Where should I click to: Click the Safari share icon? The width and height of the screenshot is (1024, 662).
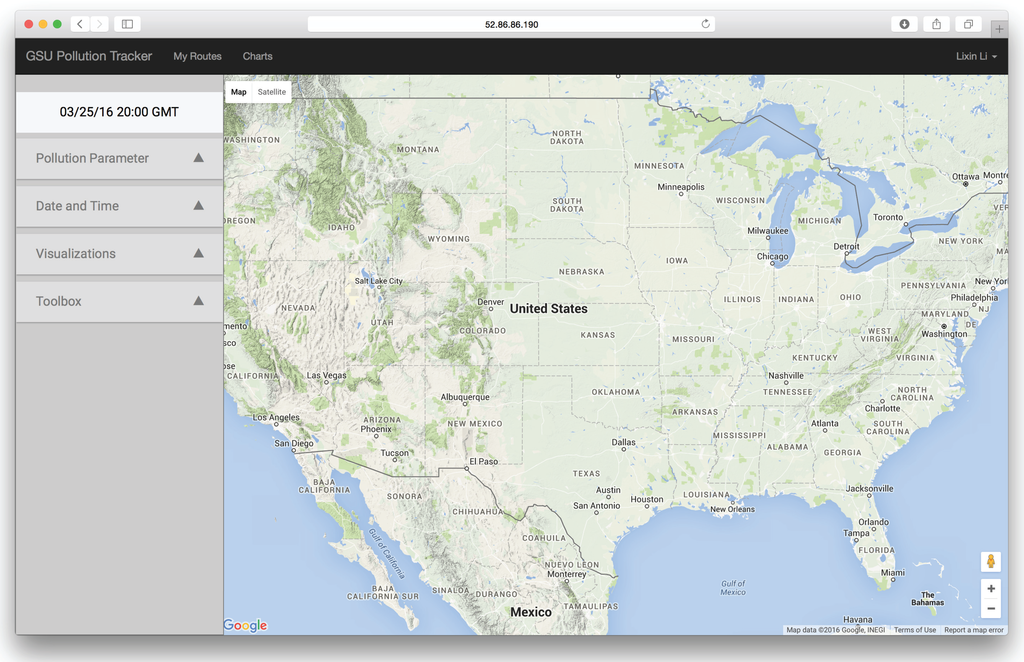click(x=936, y=24)
